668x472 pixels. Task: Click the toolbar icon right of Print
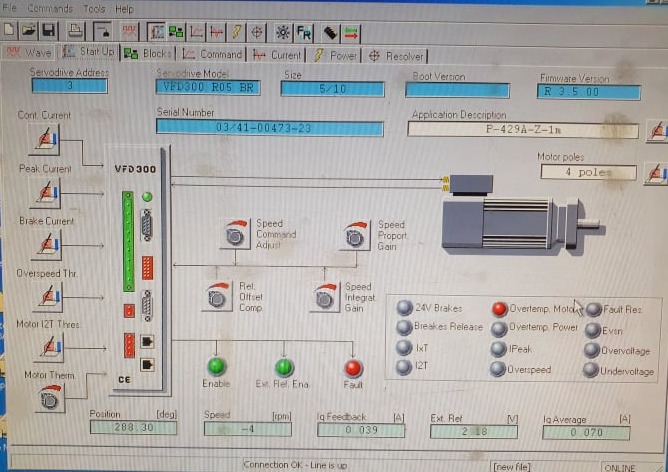click(x=102, y=32)
